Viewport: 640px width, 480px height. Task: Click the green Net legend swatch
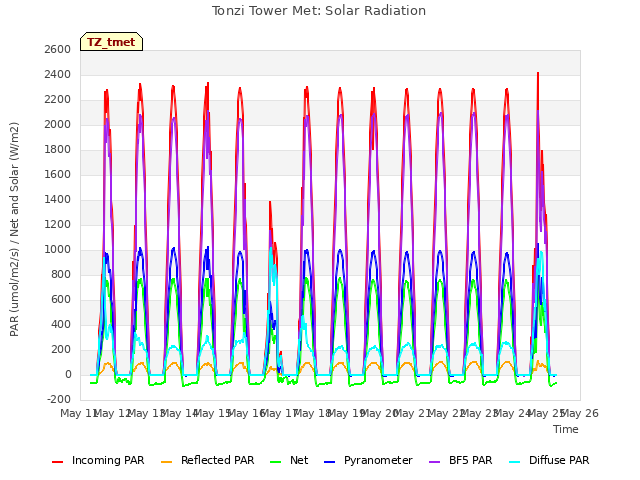tap(276, 462)
